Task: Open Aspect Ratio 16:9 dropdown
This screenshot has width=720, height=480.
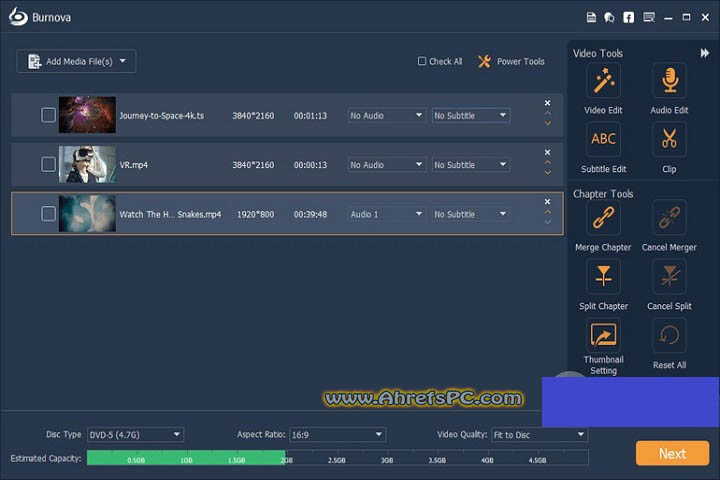Action: pos(338,435)
